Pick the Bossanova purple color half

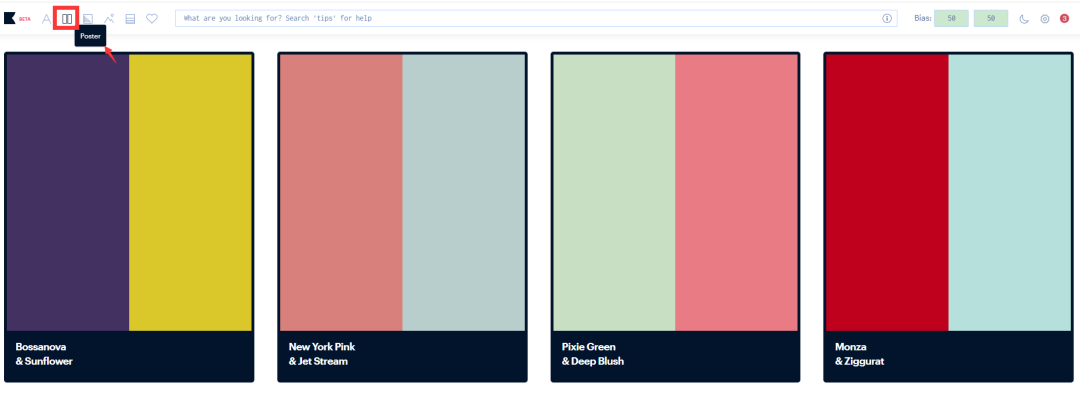(x=68, y=192)
